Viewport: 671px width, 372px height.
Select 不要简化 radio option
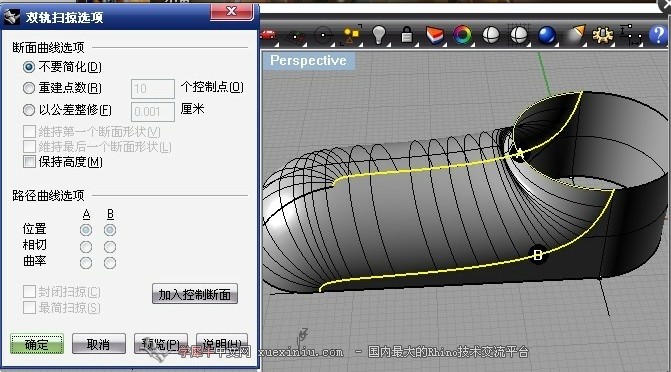[x=29, y=67]
